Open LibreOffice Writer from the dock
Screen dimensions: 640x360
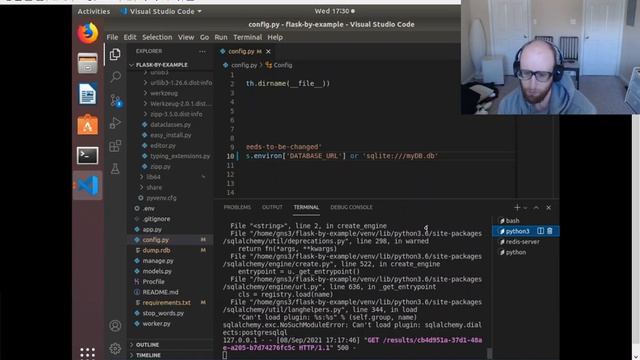(88, 94)
